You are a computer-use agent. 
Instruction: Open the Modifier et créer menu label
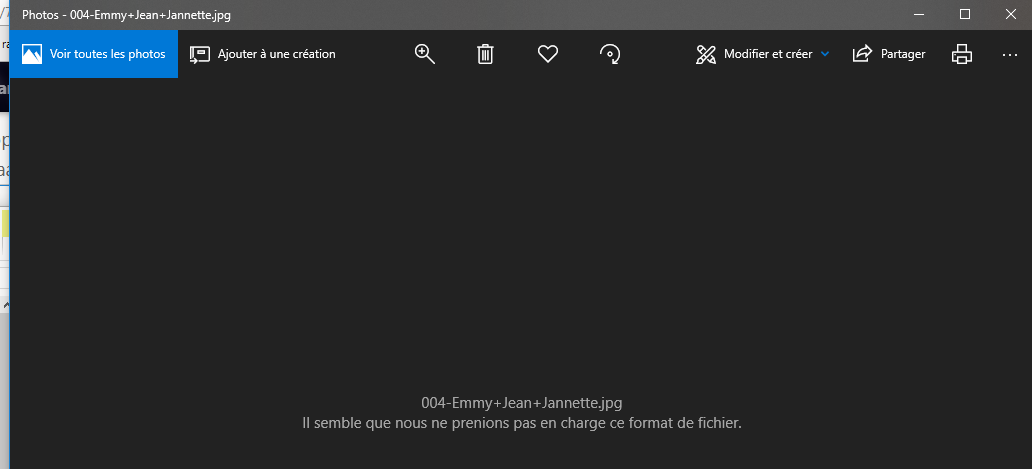[x=768, y=54]
